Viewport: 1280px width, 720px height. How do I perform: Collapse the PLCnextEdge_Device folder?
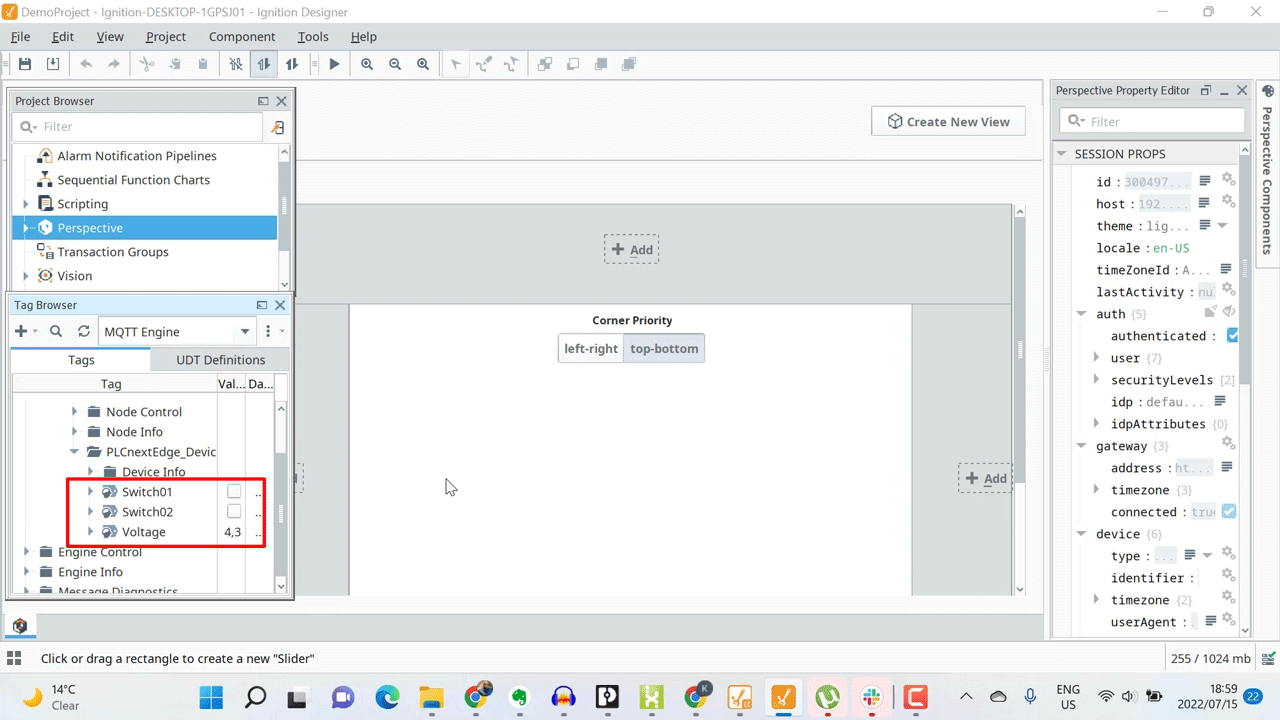tap(74, 452)
